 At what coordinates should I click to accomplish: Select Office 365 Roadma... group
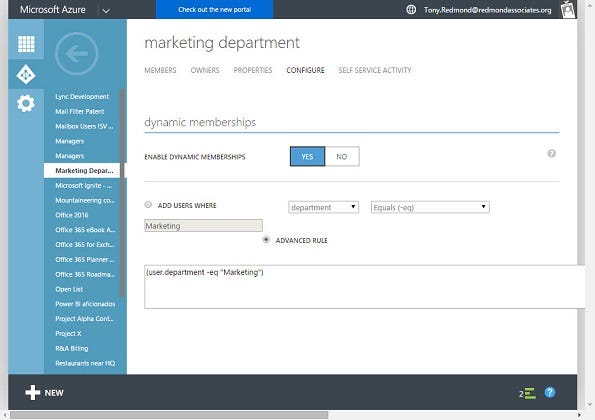coord(85,274)
